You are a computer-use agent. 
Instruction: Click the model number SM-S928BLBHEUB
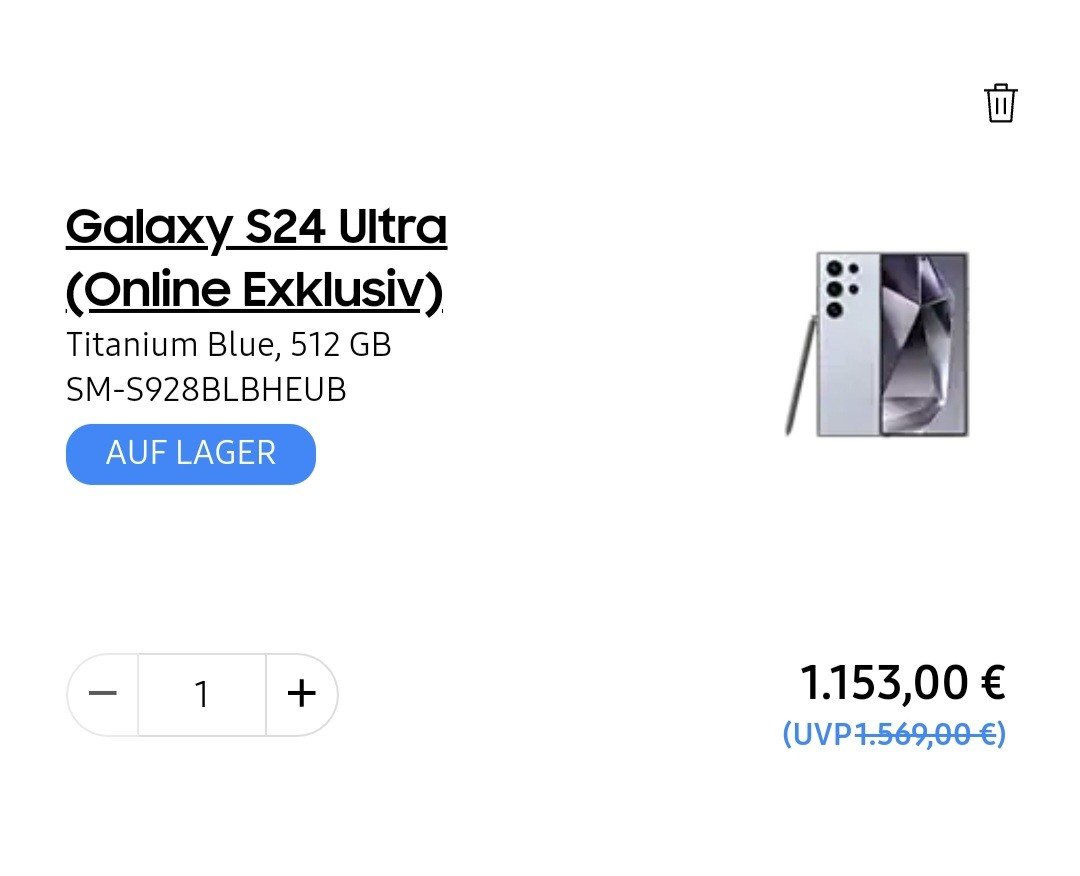pyautogui.click(x=206, y=390)
